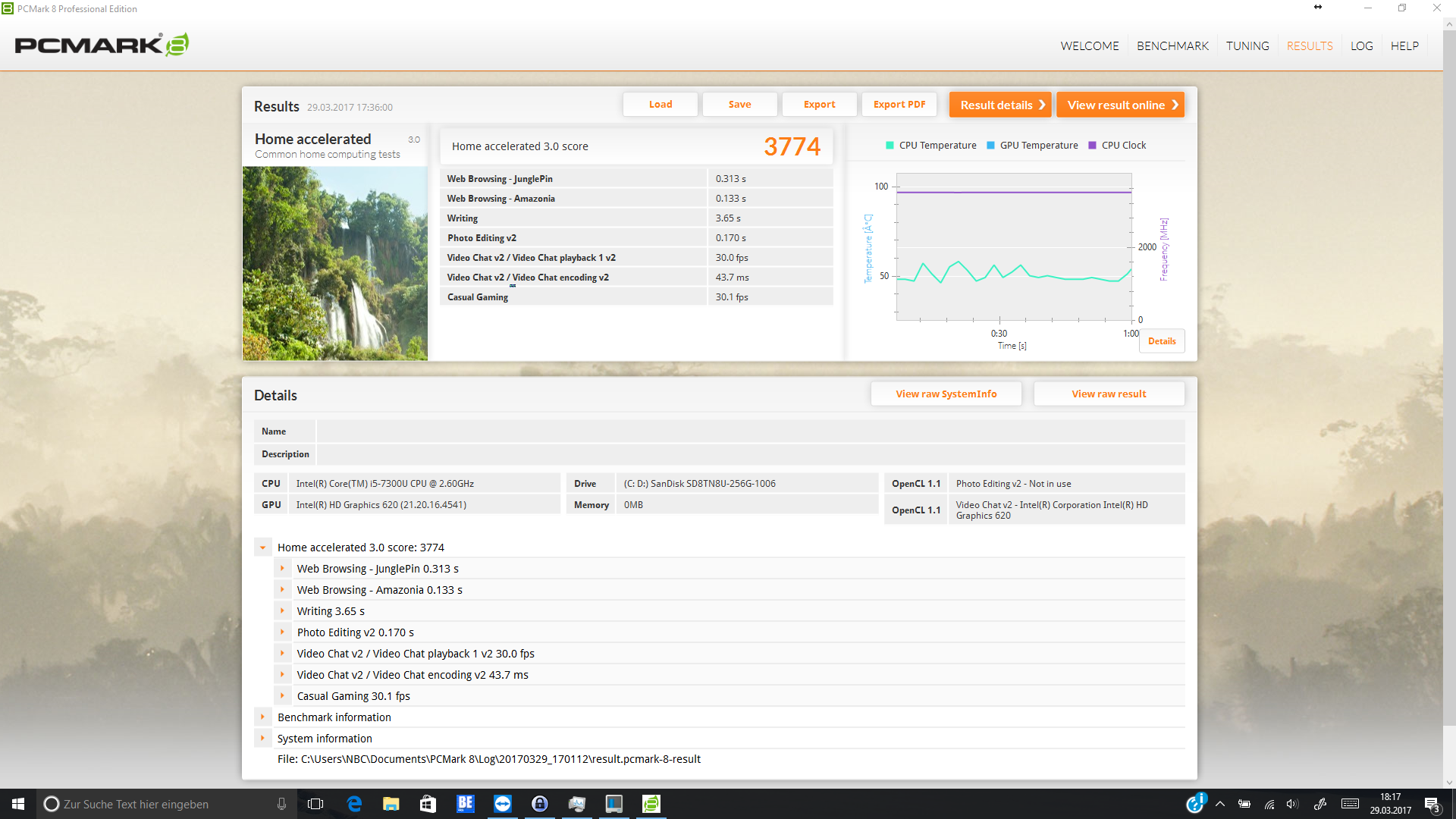This screenshot has height=819, width=1456.
Task: Click View raw SystemInfo button
Action: click(x=946, y=394)
